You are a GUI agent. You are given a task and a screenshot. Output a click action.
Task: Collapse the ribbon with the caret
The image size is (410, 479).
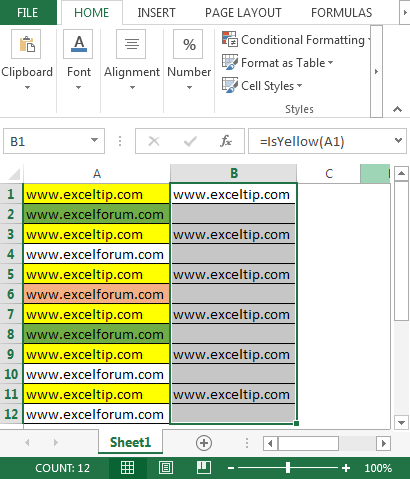click(x=397, y=109)
